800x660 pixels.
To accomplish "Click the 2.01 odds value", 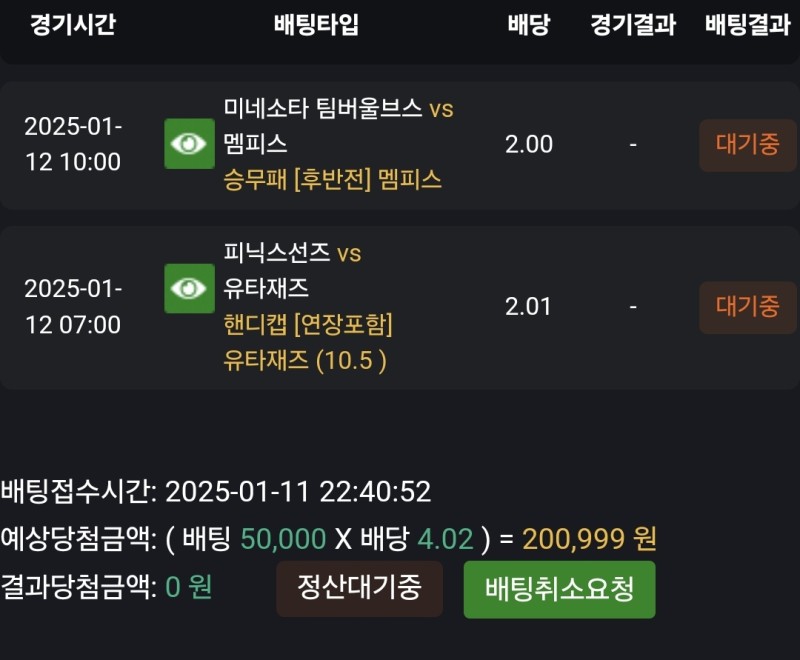I will pos(528,307).
